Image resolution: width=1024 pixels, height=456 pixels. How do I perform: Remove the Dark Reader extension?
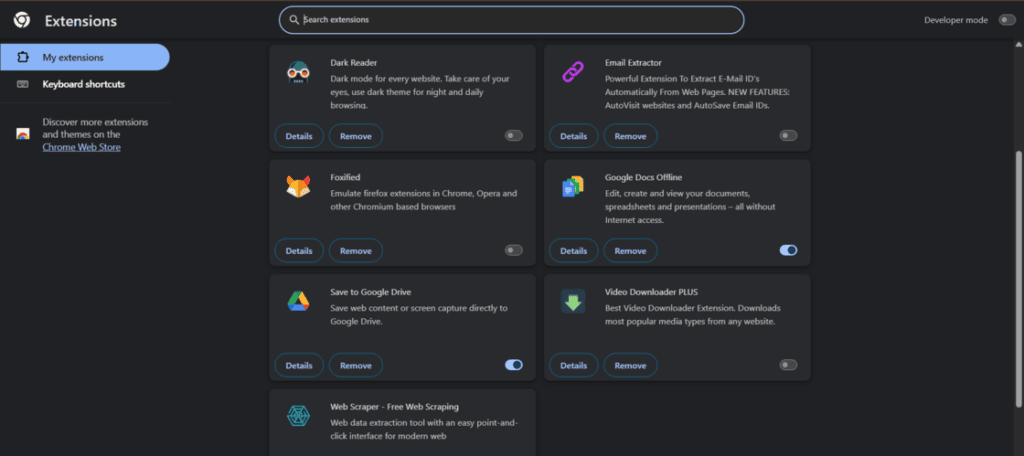[x=356, y=136]
